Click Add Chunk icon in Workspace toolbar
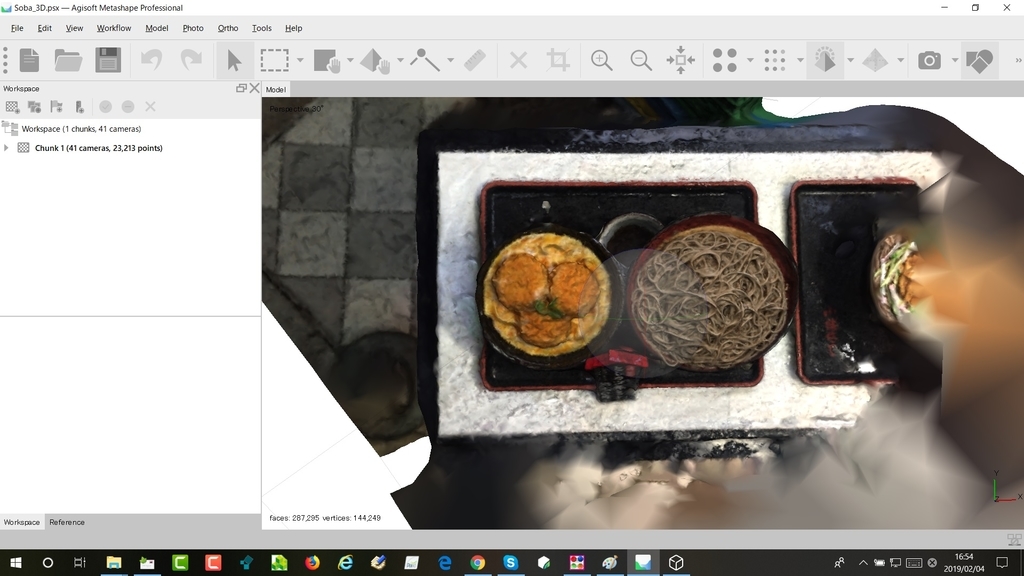The image size is (1024, 576). point(12,106)
